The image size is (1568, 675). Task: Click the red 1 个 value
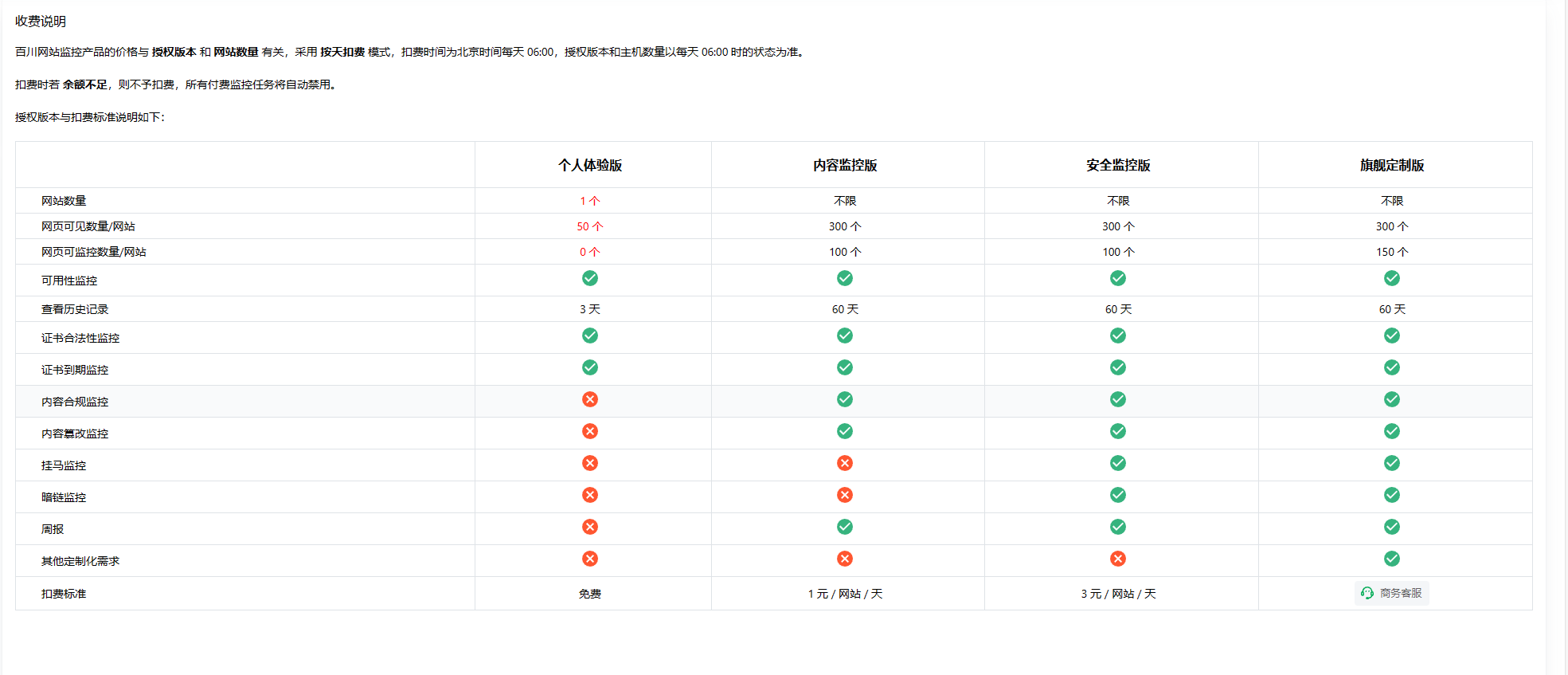click(x=590, y=201)
